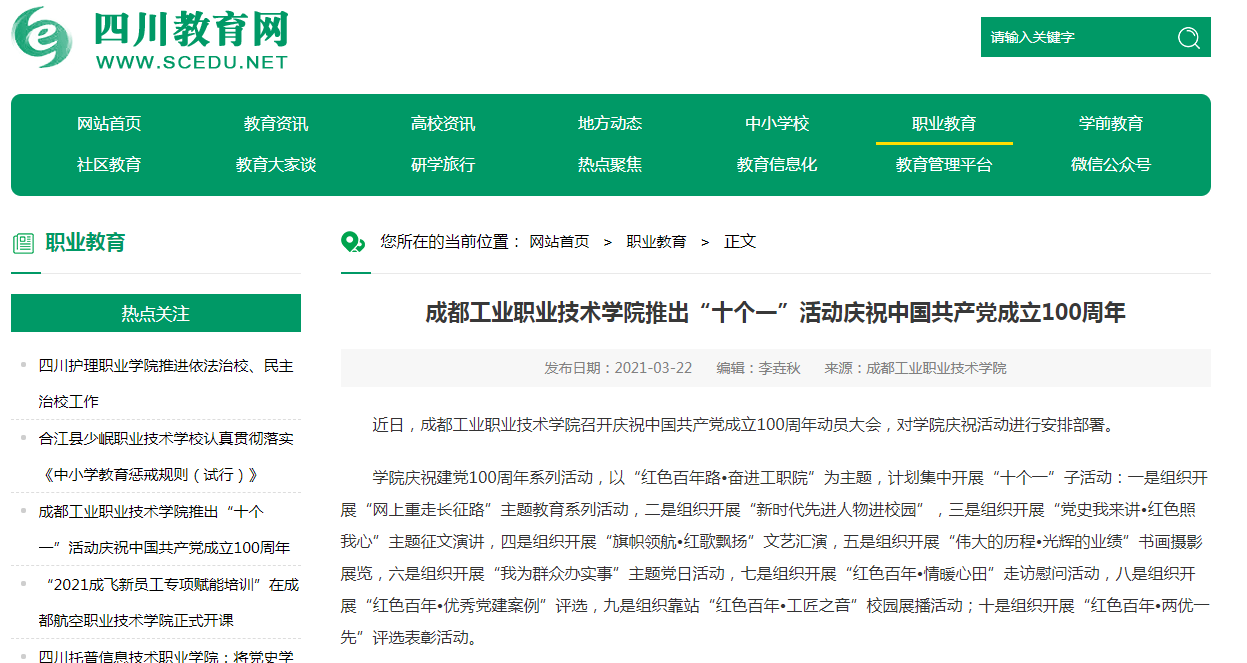1247x663 pixels.
Task: Click the document icon beside 职业教育 heading
Action: (x=23, y=243)
